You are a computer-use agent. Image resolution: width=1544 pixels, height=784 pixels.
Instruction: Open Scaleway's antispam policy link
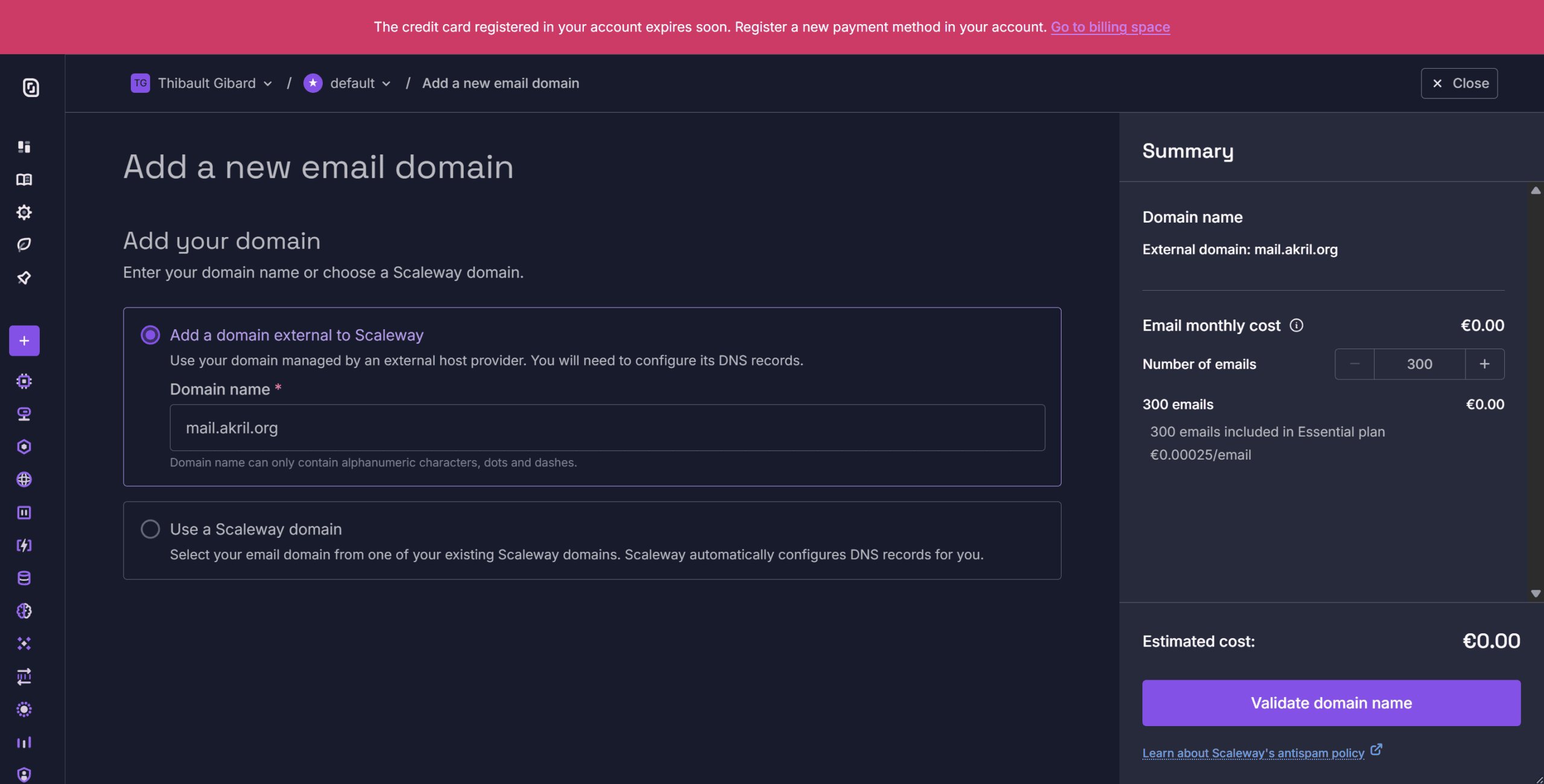1253,753
